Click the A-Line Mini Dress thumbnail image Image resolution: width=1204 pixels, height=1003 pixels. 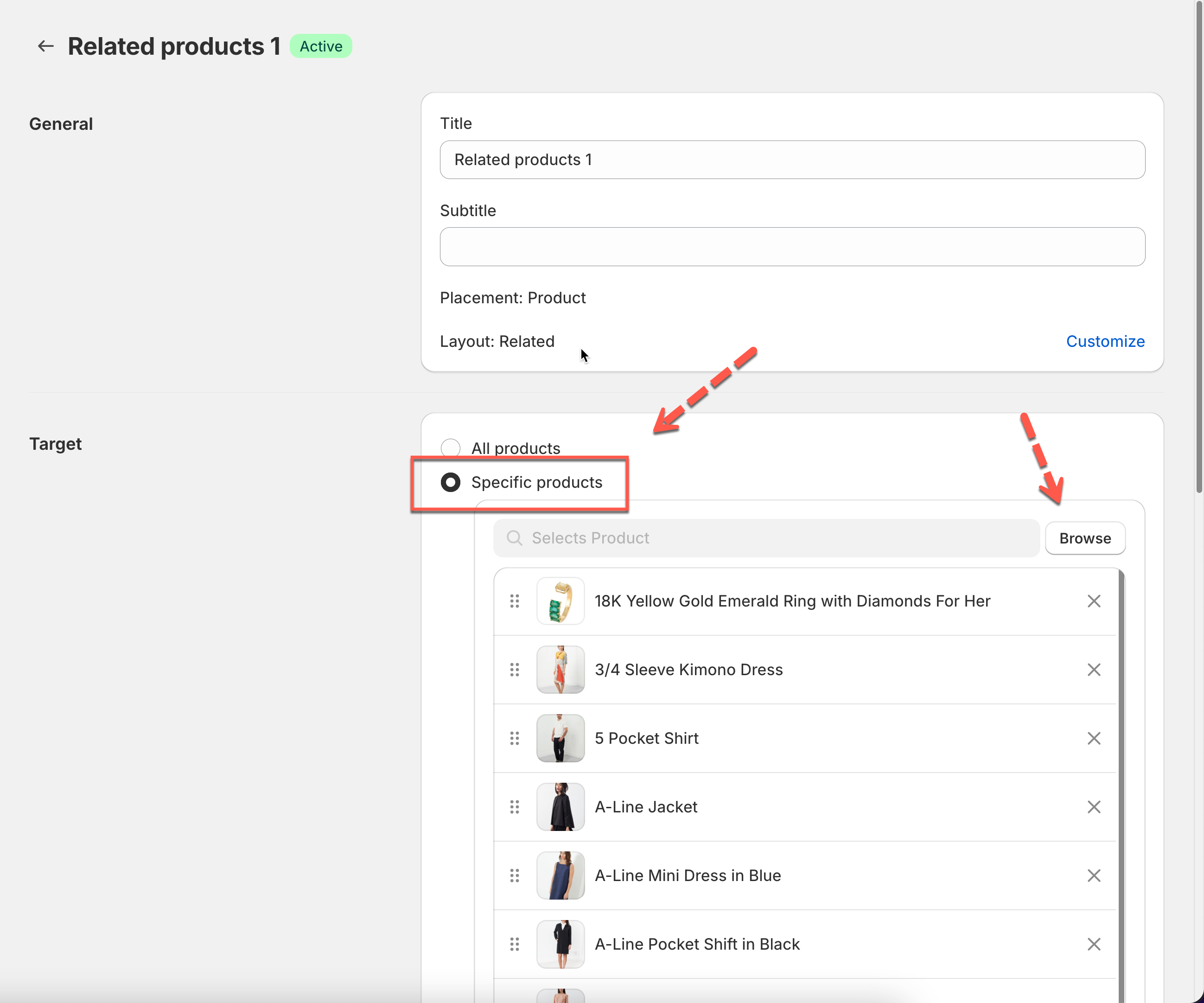560,875
